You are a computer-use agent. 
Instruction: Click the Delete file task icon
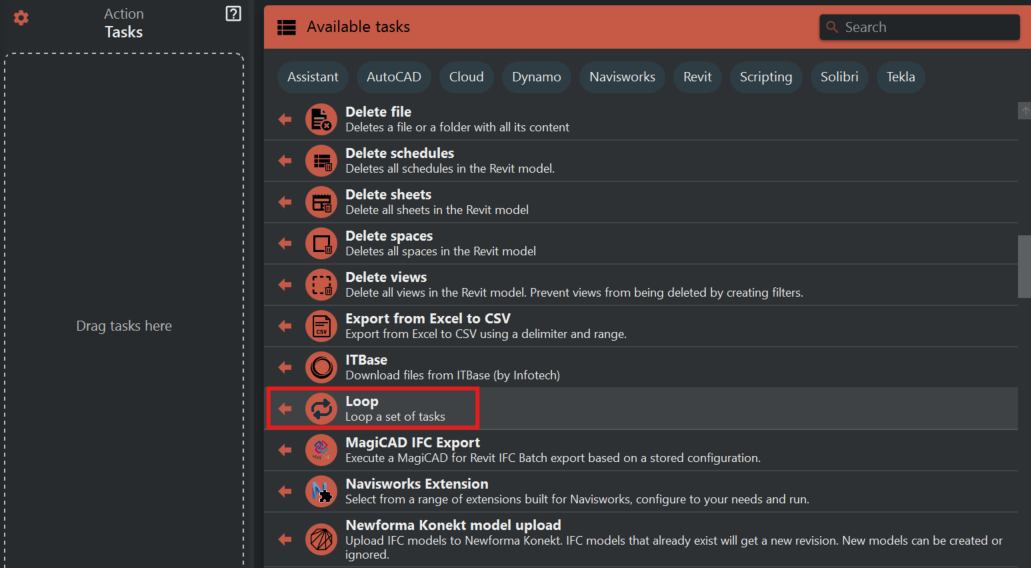point(321,119)
